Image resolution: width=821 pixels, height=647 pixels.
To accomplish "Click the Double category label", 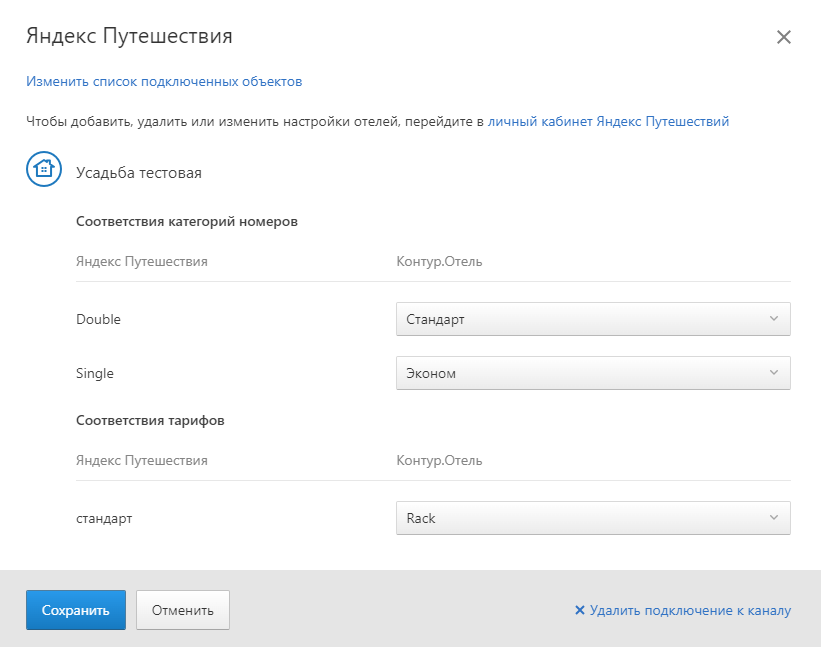I will (98, 319).
